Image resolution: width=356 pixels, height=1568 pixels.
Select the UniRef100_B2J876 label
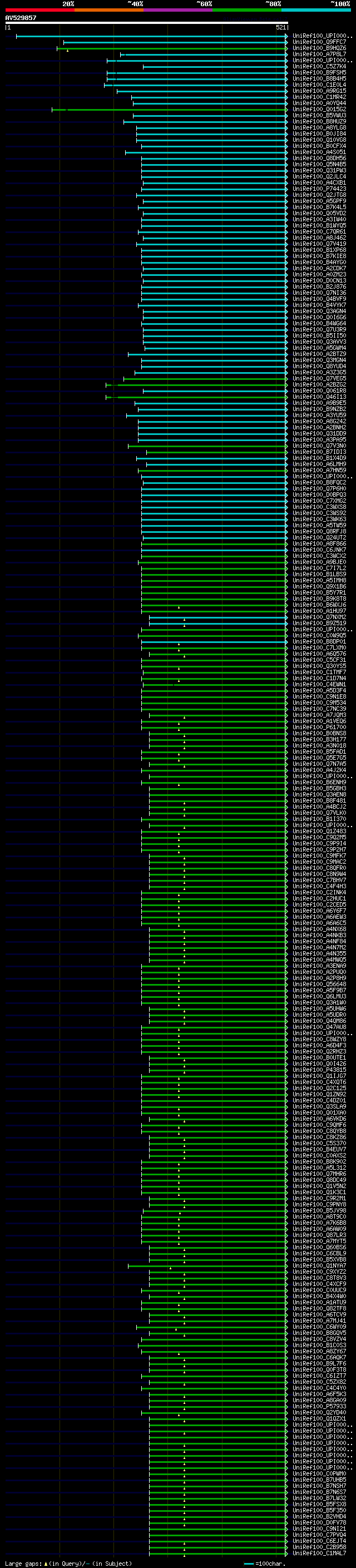pyautogui.click(x=319, y=286)
